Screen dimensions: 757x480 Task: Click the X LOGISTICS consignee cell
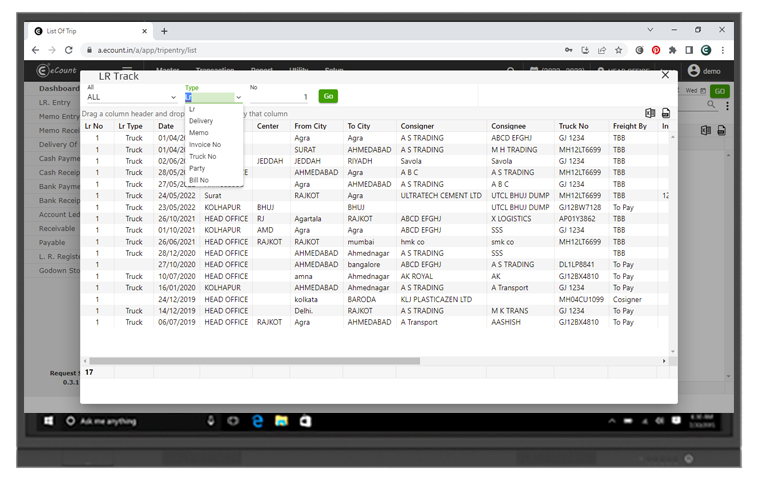(x=511, y=219)
